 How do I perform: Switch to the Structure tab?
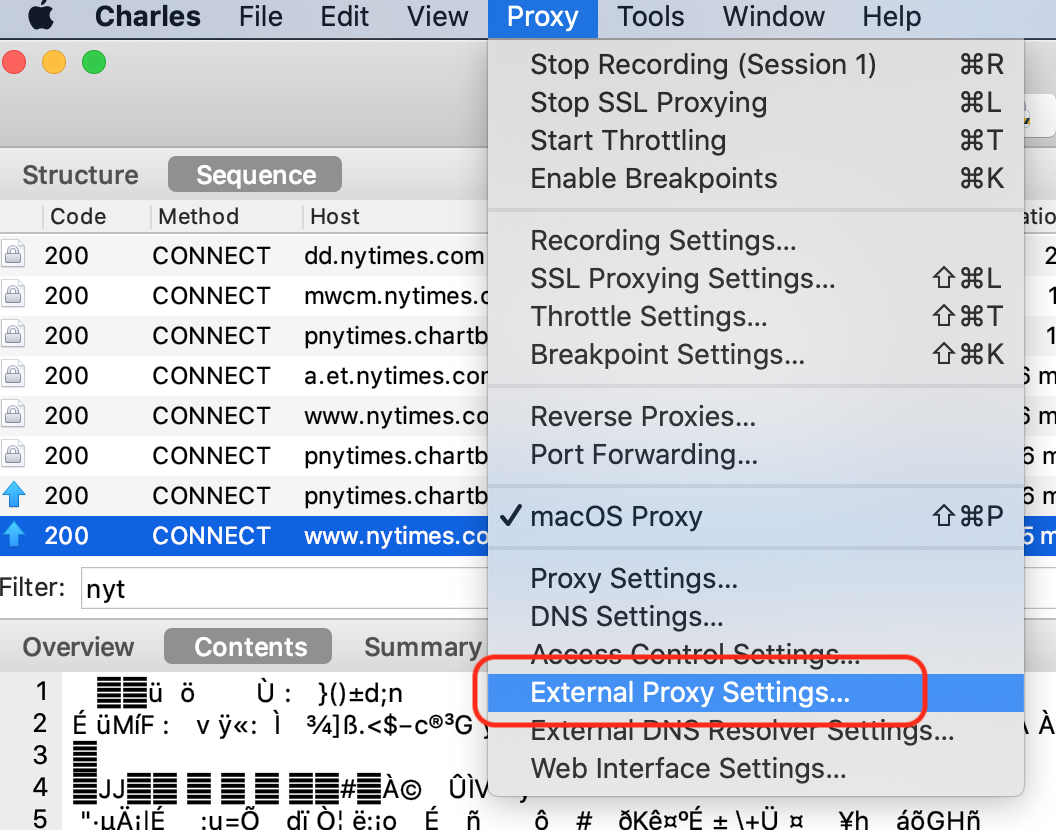pos(80,175)
